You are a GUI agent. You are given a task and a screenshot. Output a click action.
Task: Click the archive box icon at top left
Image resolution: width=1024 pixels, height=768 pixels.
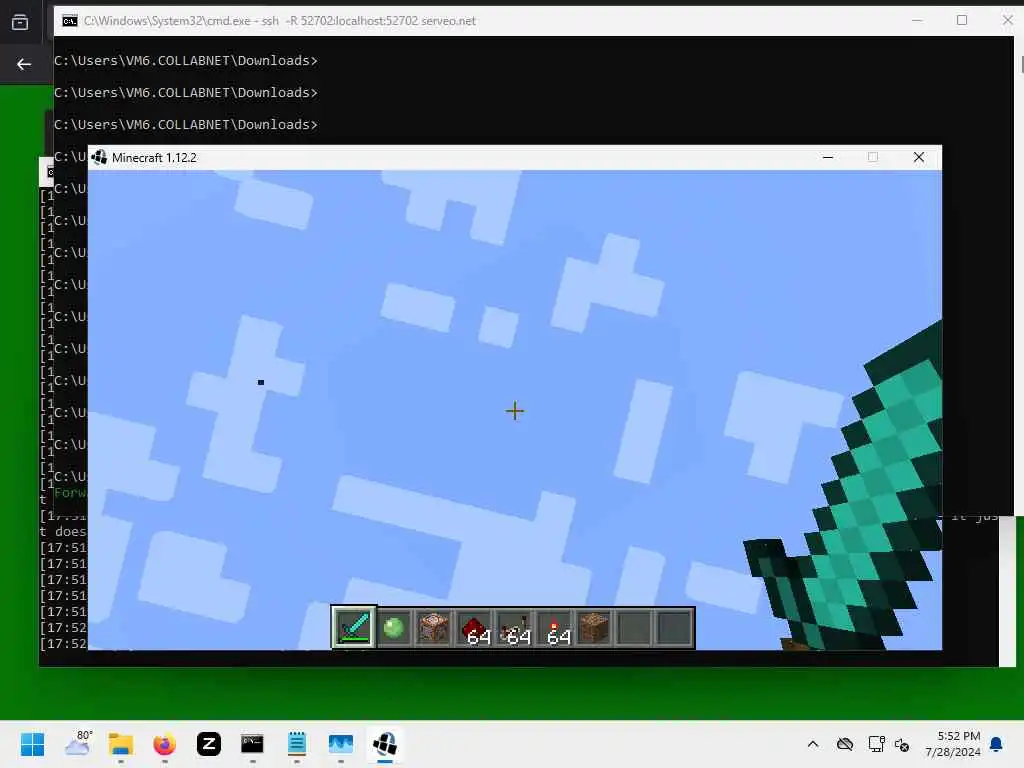[x=20, y=22]
